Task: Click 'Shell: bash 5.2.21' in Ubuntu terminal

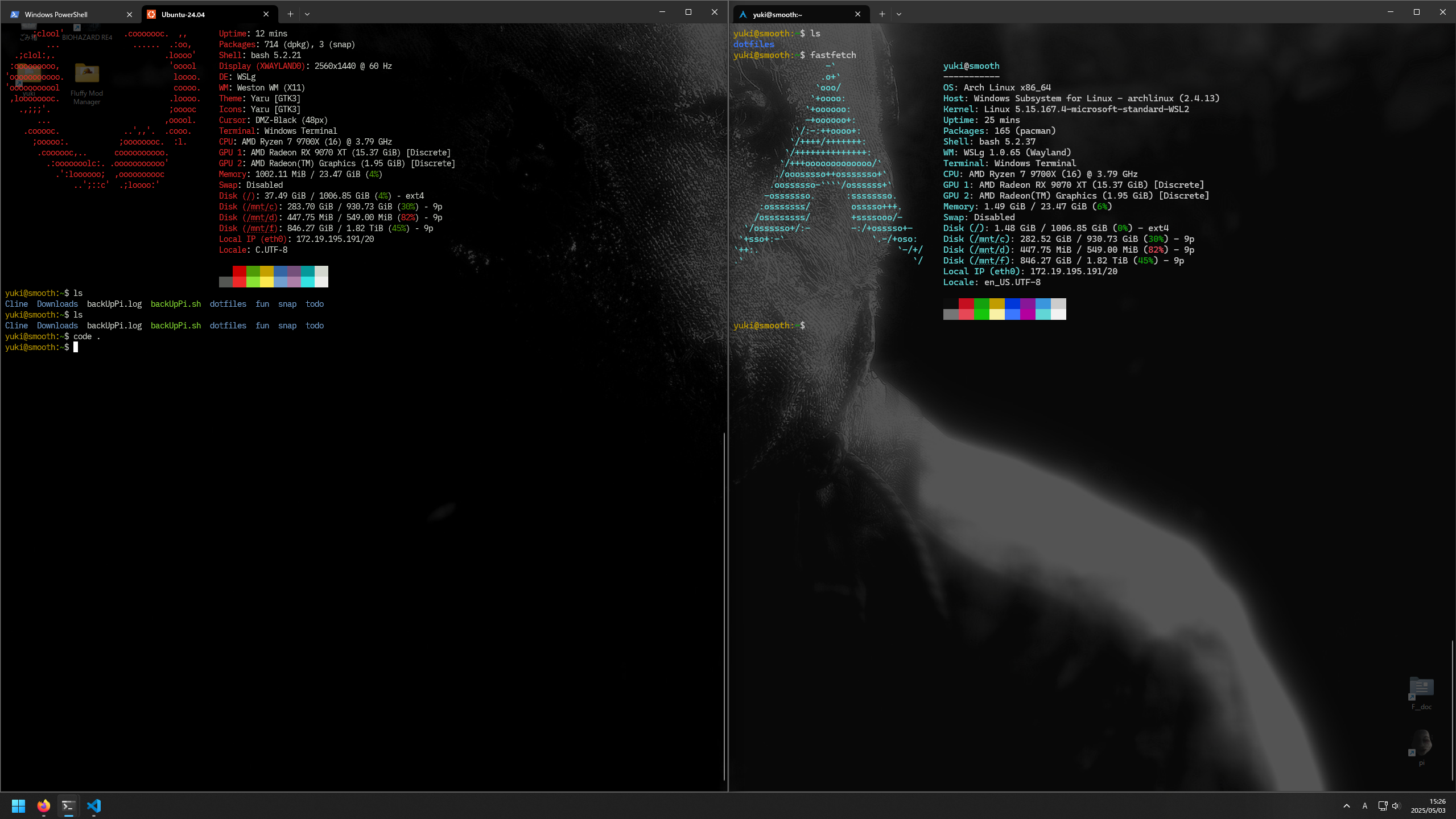Action: [x=260, y=55]
